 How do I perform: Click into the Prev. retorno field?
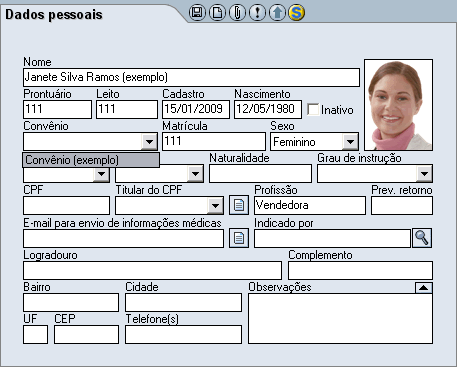402,205
